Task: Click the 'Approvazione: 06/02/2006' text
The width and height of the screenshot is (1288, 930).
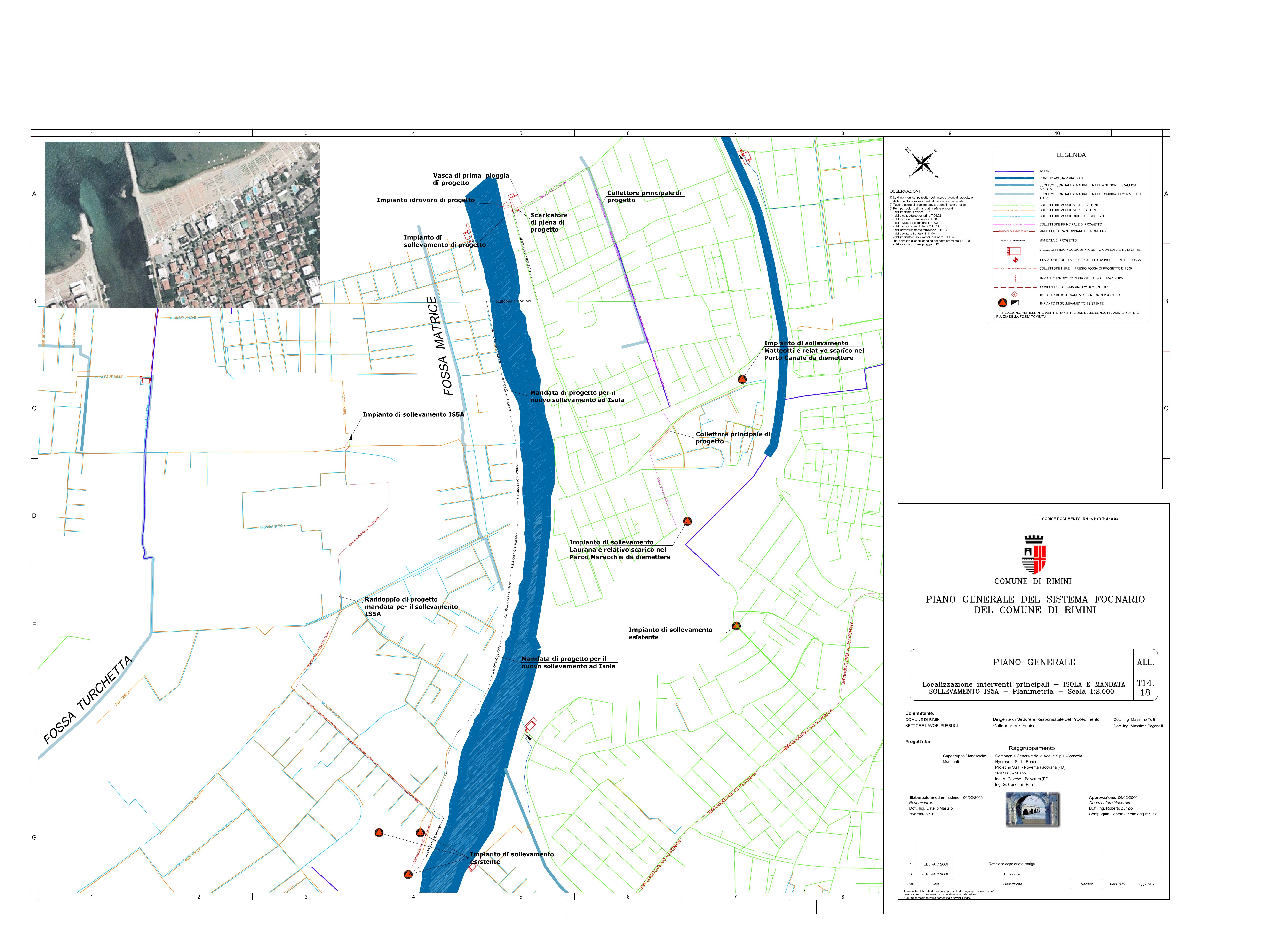Action: 1113,798
